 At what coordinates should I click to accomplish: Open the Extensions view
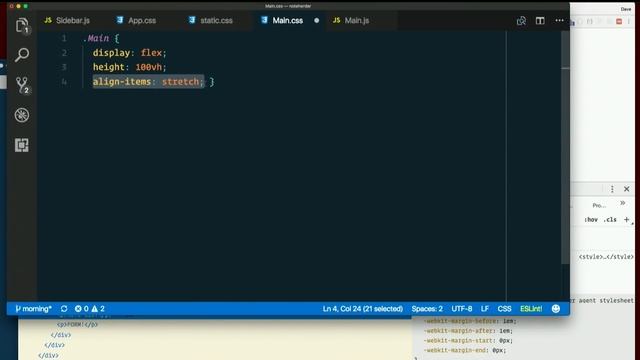[x=22, y=145]
